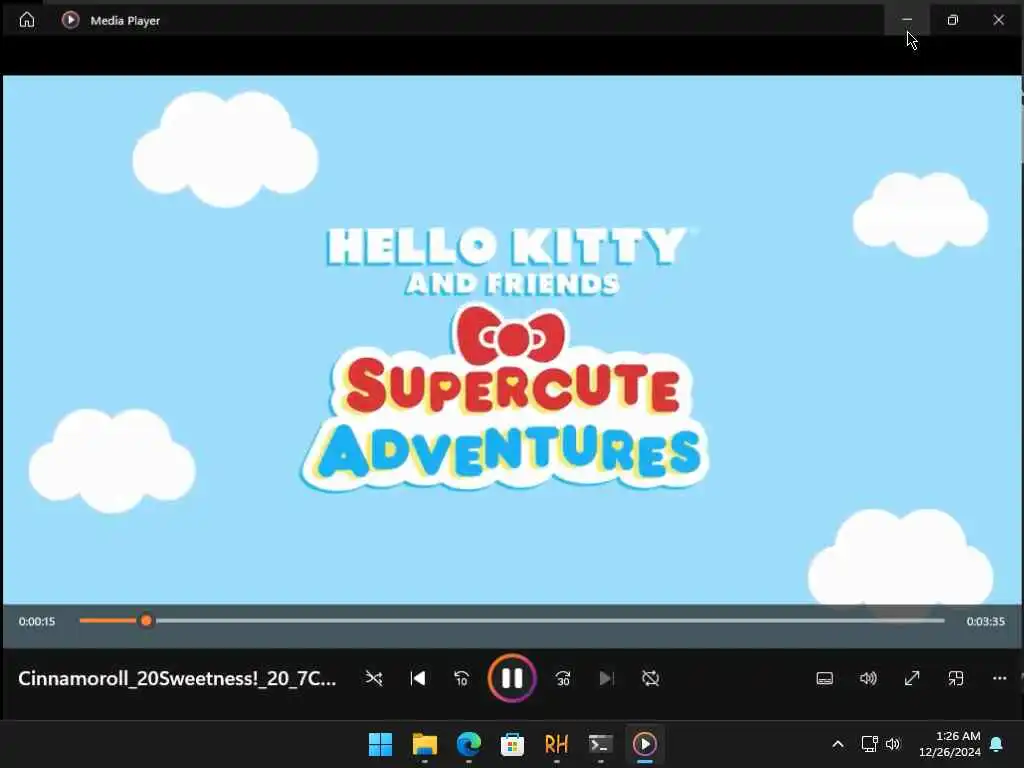
Task: Enter full screen mode
Action: tap(912, 679)
